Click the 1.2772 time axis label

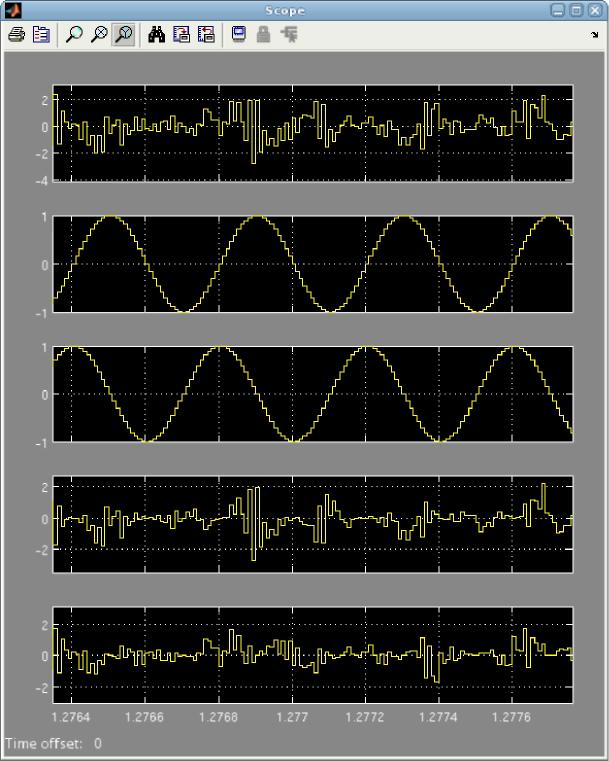[x=365, y=717]
